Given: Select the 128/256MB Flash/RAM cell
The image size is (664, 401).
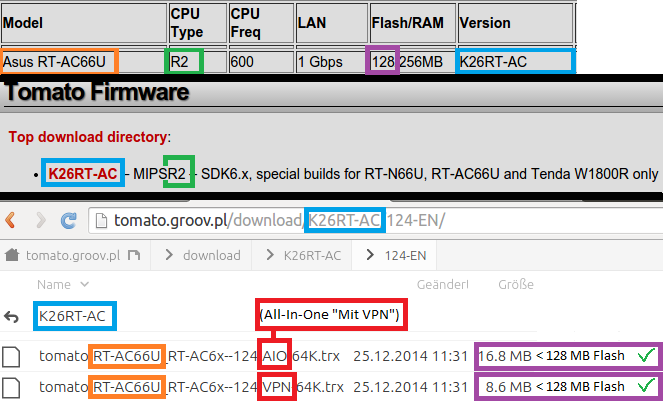Looking at the screenshot, I should [413, 62].
